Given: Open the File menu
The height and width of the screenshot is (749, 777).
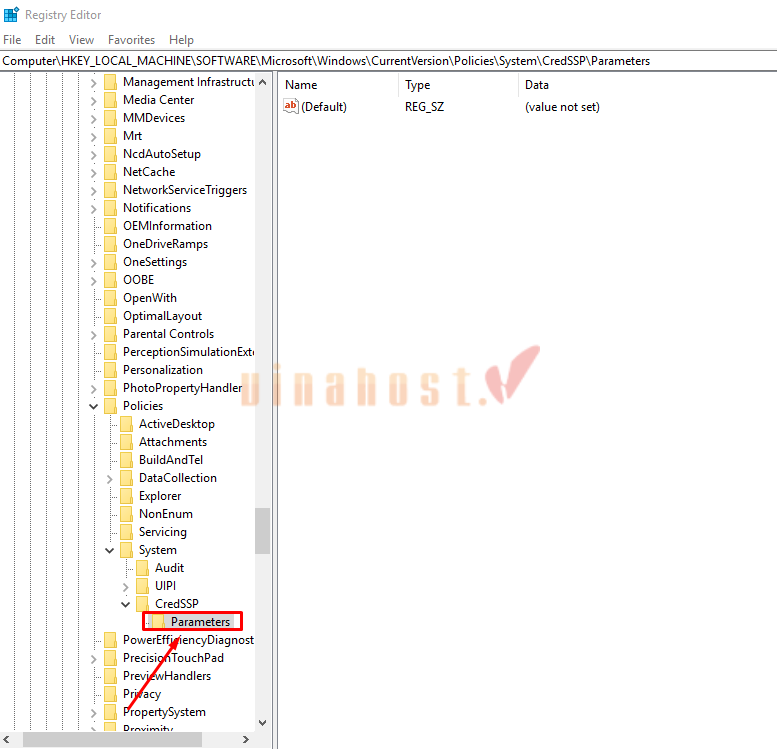Looking at the screenshot, I should coord(12,40).
